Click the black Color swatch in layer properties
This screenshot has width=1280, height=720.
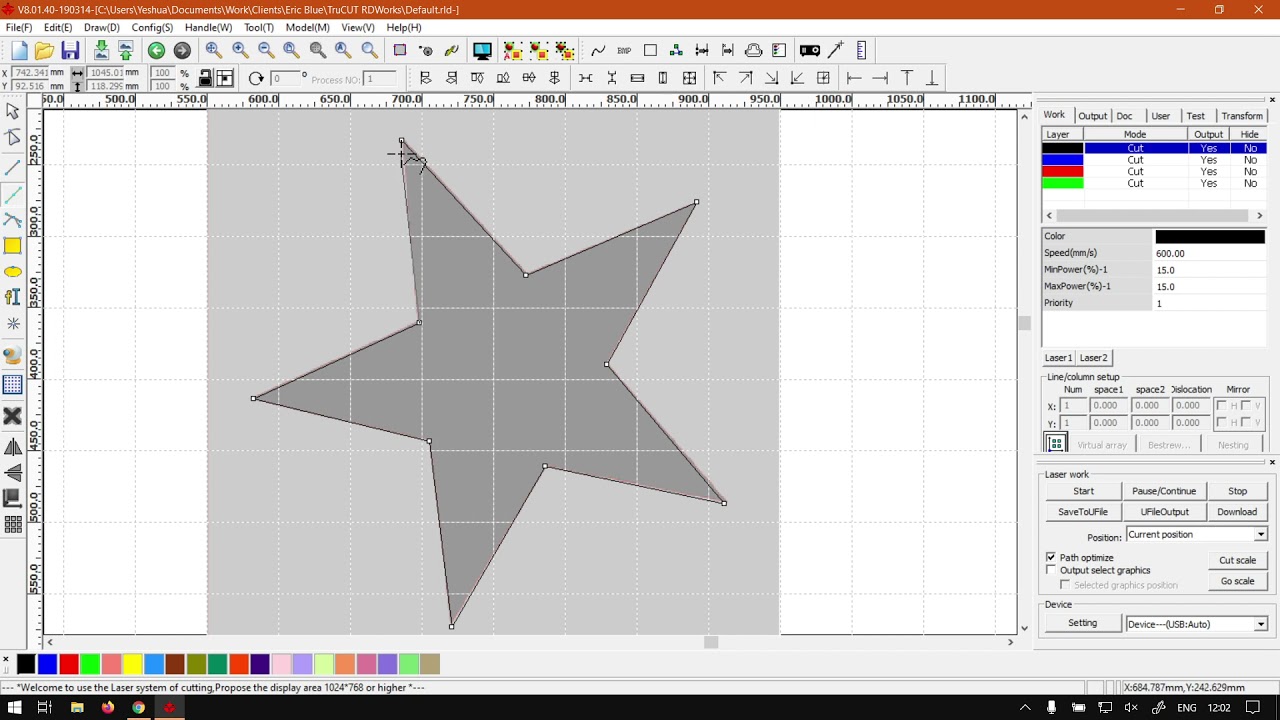coord(1210,237)
